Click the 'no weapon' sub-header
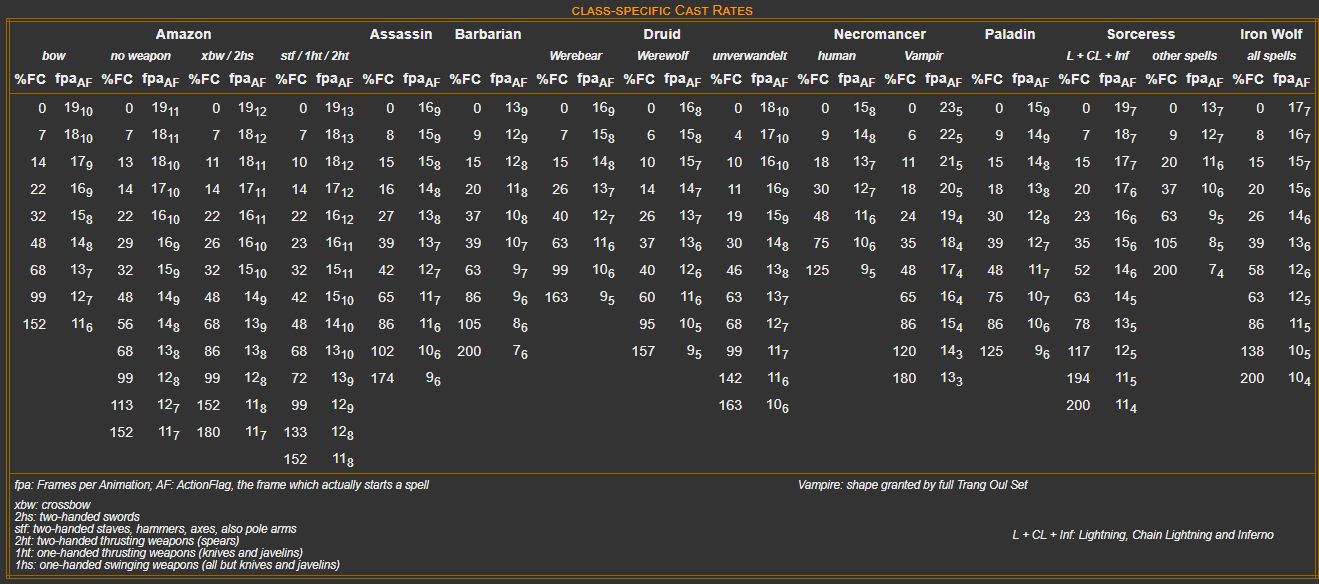The image size is (1319, 584). 140,56
